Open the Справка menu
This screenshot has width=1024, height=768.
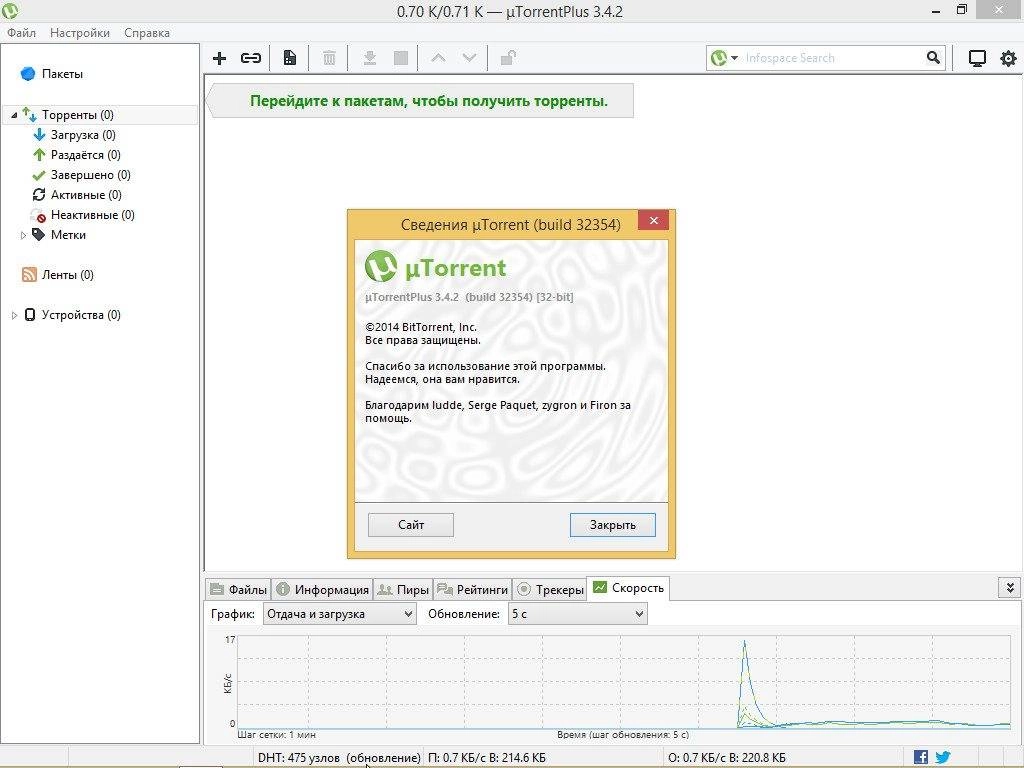[147, 33]
